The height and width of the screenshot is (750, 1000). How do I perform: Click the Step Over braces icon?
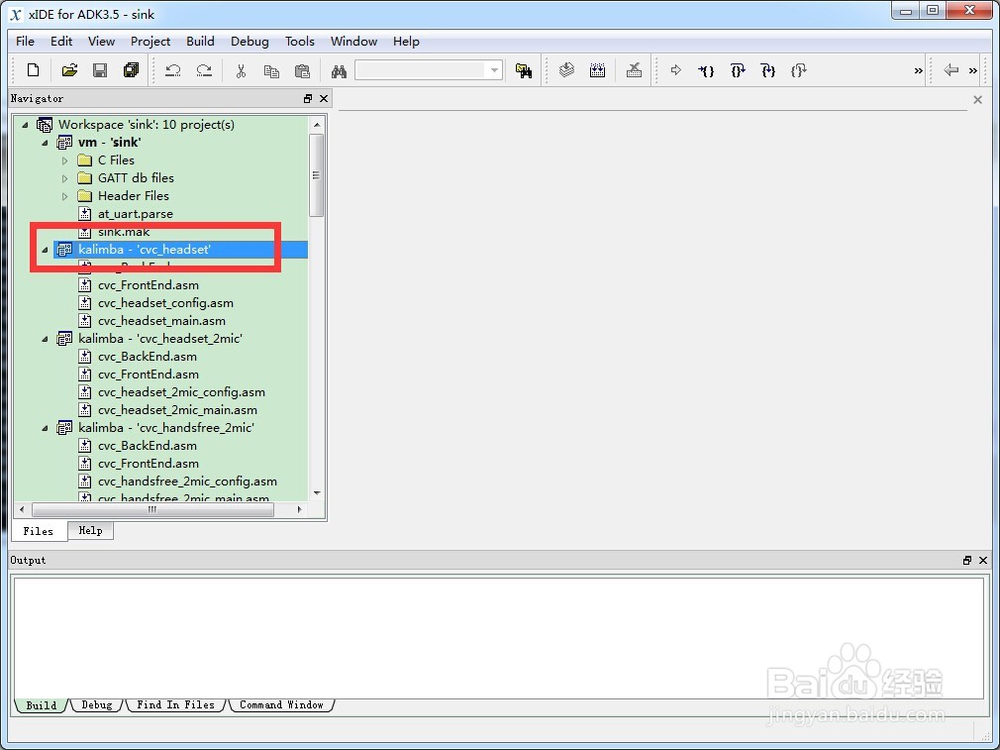click(x=737, y=70)
